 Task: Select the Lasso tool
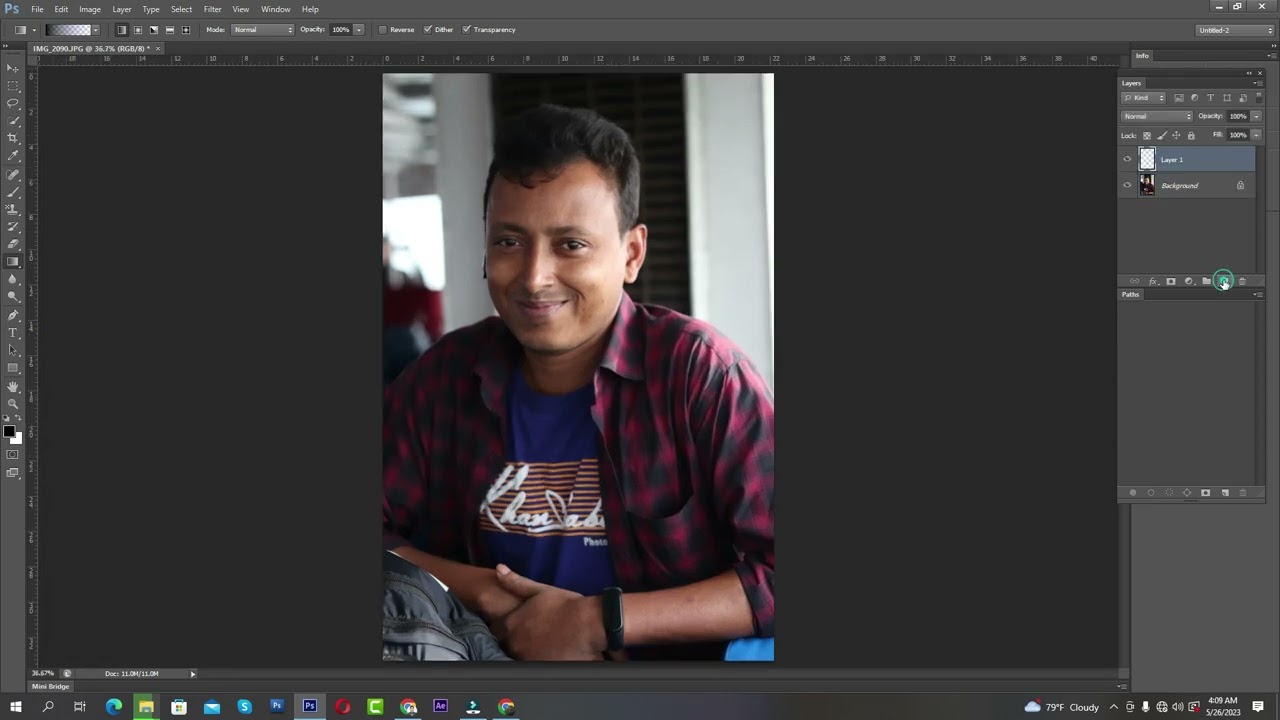(13, 103)
